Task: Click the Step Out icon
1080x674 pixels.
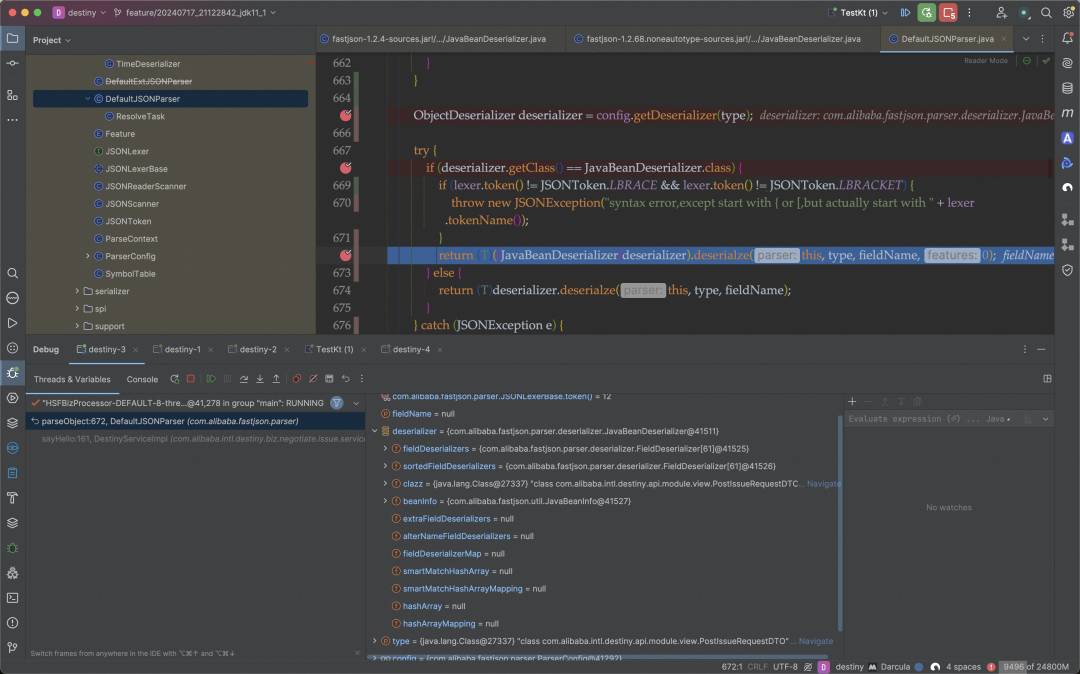Action: (x=276, y=379)
